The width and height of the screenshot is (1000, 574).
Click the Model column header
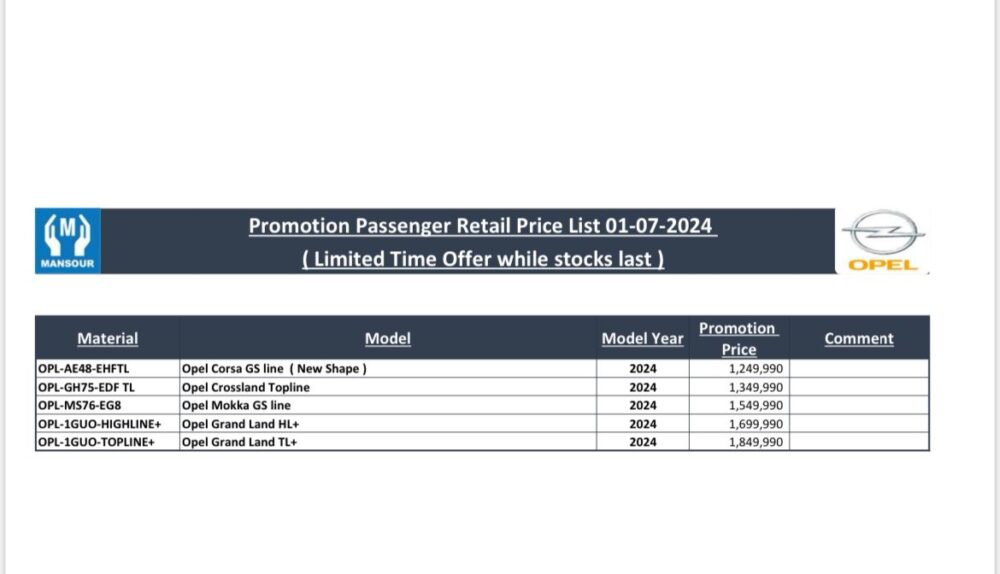(388, 338)
